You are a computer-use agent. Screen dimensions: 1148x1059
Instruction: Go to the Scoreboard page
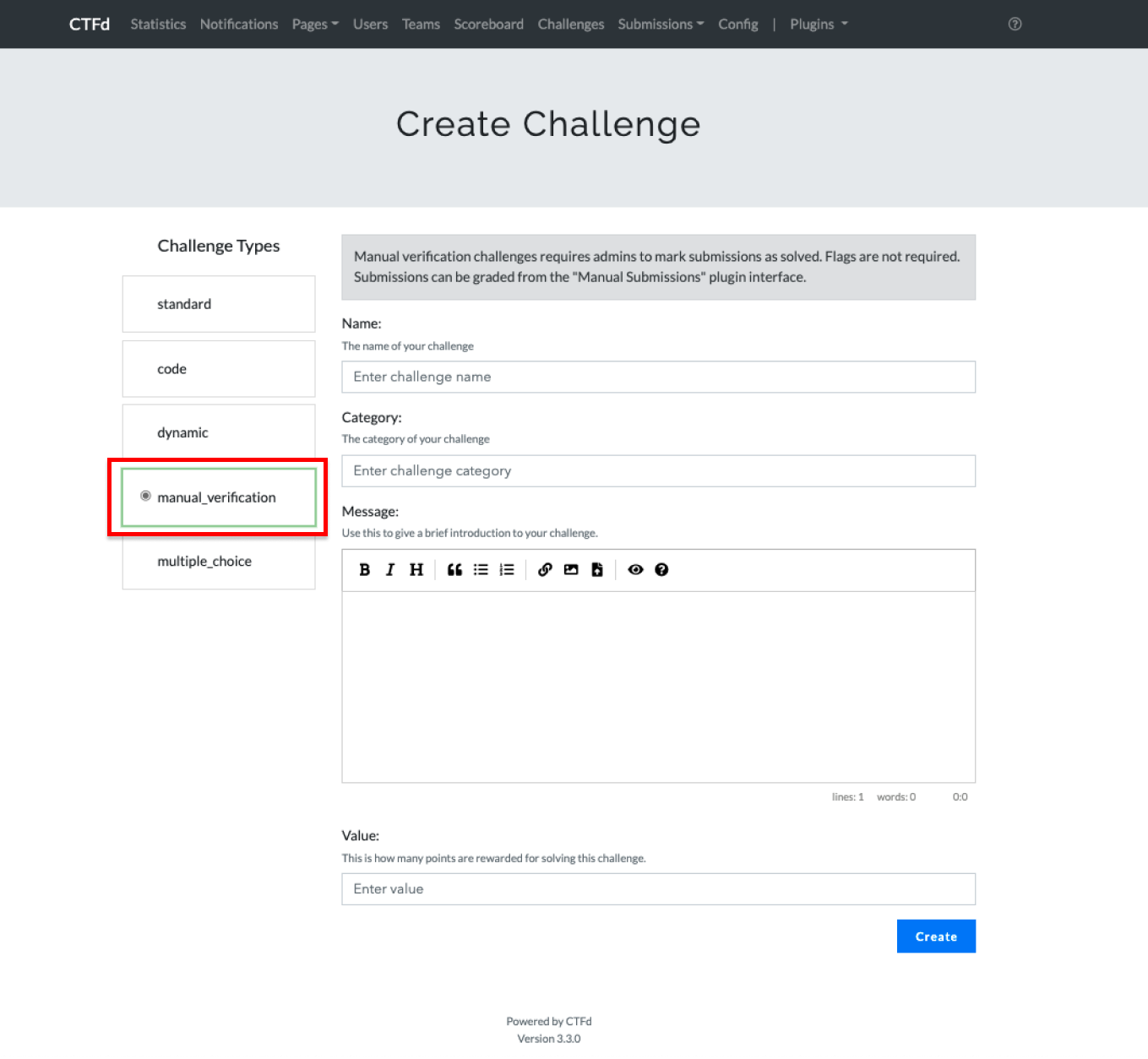488,24
